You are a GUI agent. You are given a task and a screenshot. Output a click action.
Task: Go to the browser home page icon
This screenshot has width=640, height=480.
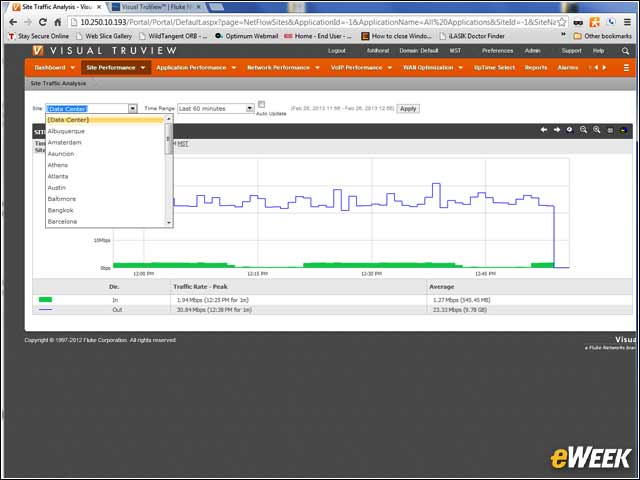pos(58,22)
